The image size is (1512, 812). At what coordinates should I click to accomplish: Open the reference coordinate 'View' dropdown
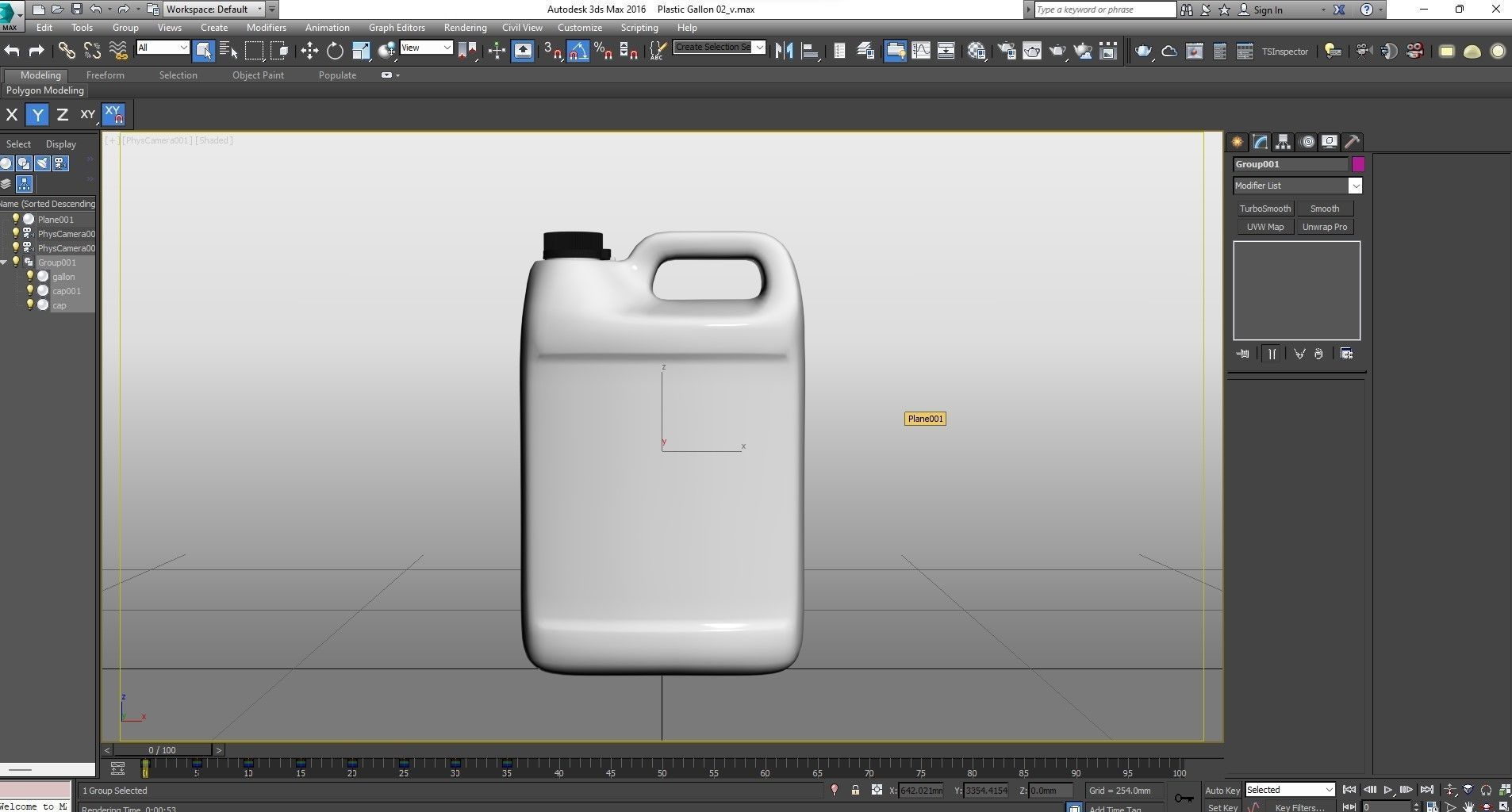[x=426, y=48]
